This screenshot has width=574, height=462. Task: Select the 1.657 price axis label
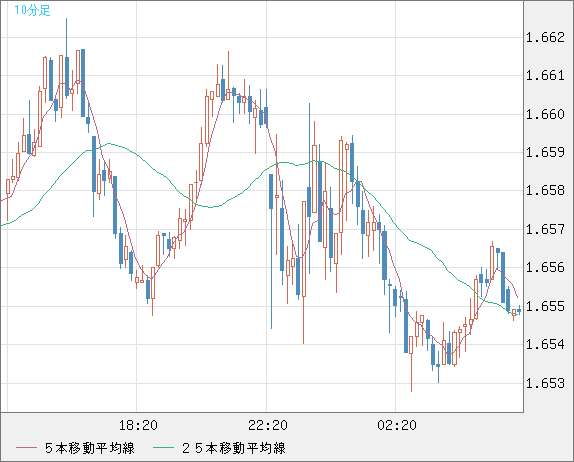tap(545, 230)
